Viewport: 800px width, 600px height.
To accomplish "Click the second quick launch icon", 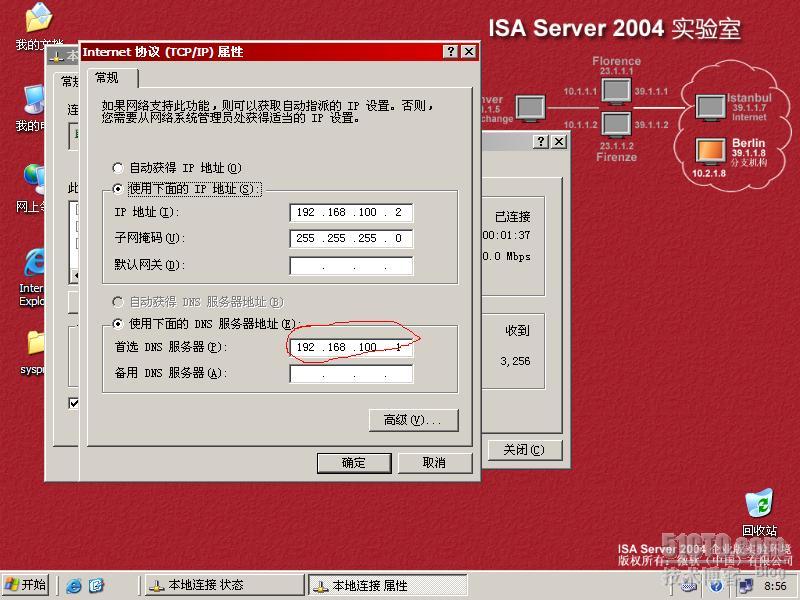I will click(96, 586).
